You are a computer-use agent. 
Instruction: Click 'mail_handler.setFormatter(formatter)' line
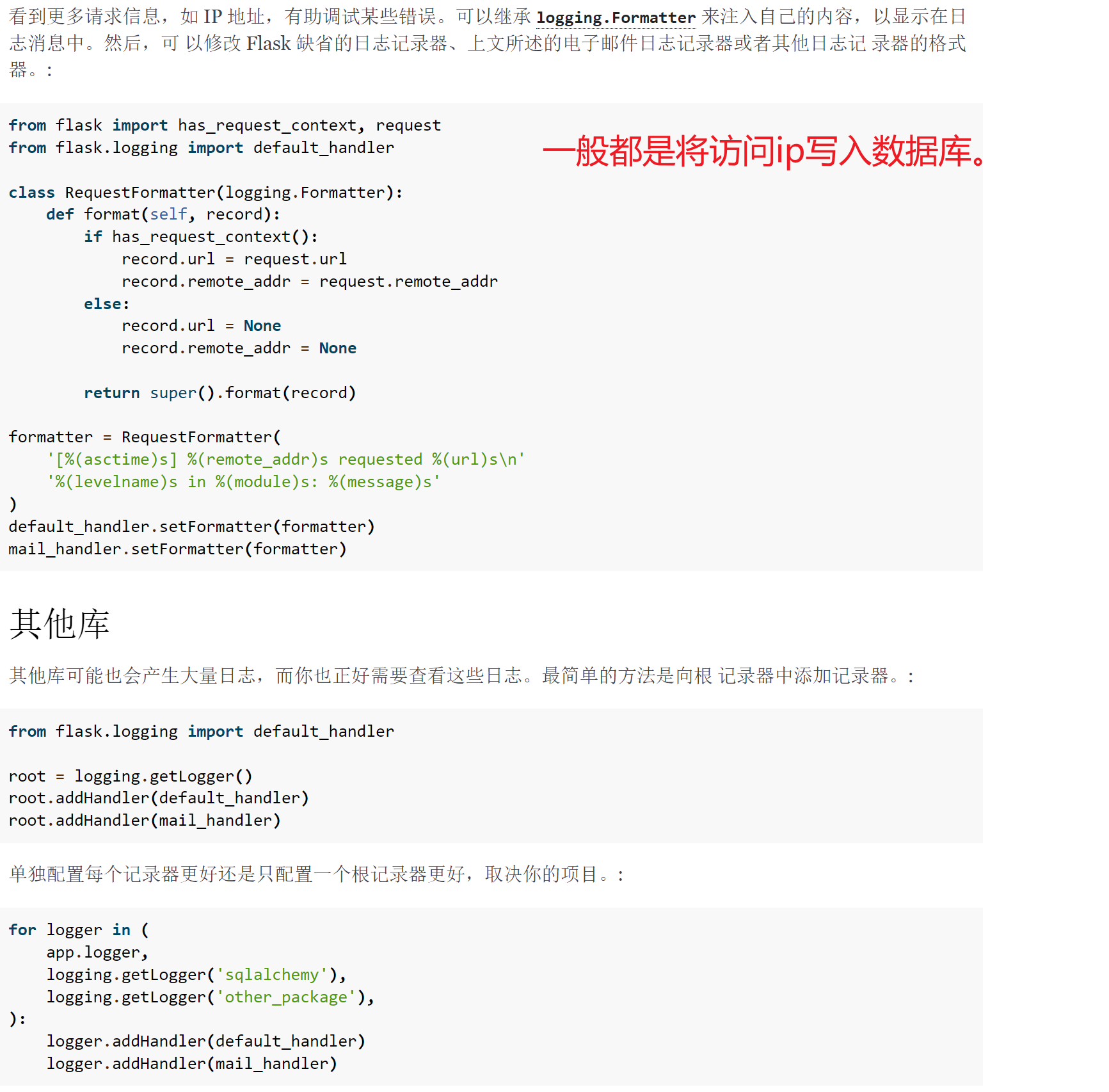coord(177,549)
